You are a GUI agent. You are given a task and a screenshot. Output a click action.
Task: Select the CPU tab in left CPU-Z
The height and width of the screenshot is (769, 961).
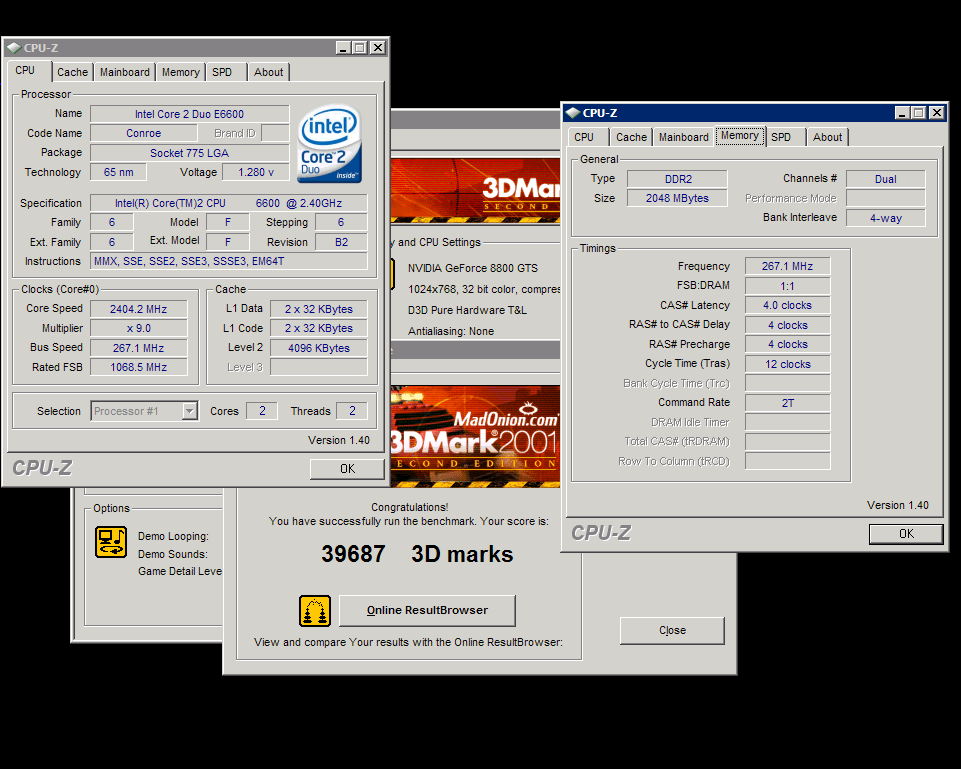pos(28,70)
